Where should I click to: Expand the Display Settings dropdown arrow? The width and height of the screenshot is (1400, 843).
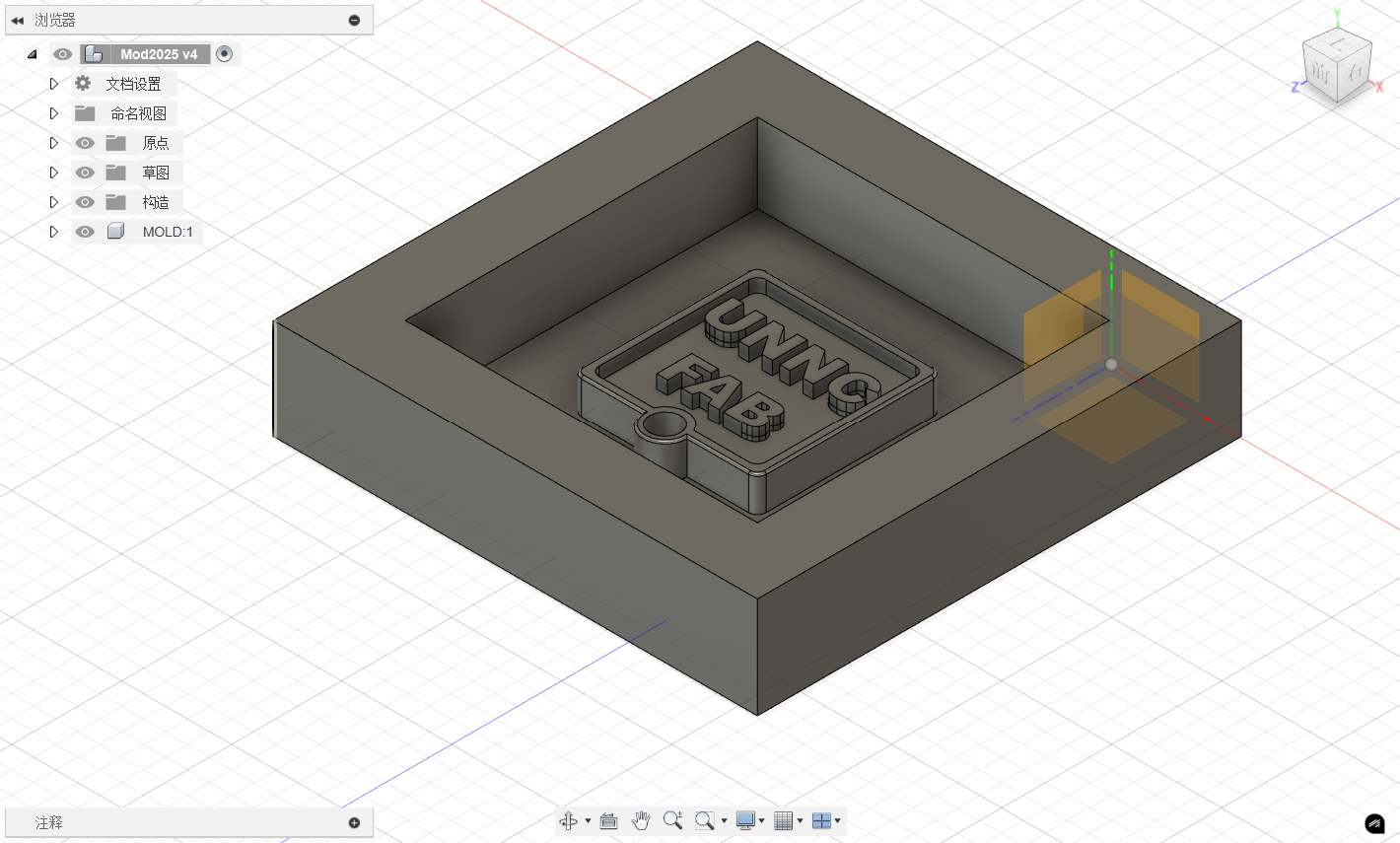[x=762, y=820]
